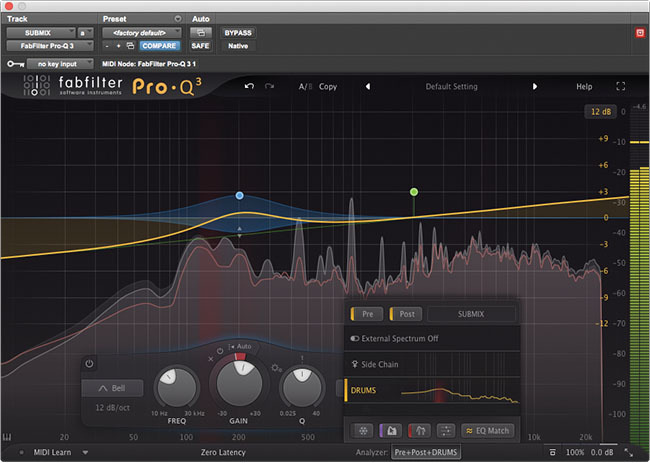Toggle the spectrum grab icon in analyzer panel
Image resolution: width=650 pixels, height=463 pixels.
pos(390,431)
